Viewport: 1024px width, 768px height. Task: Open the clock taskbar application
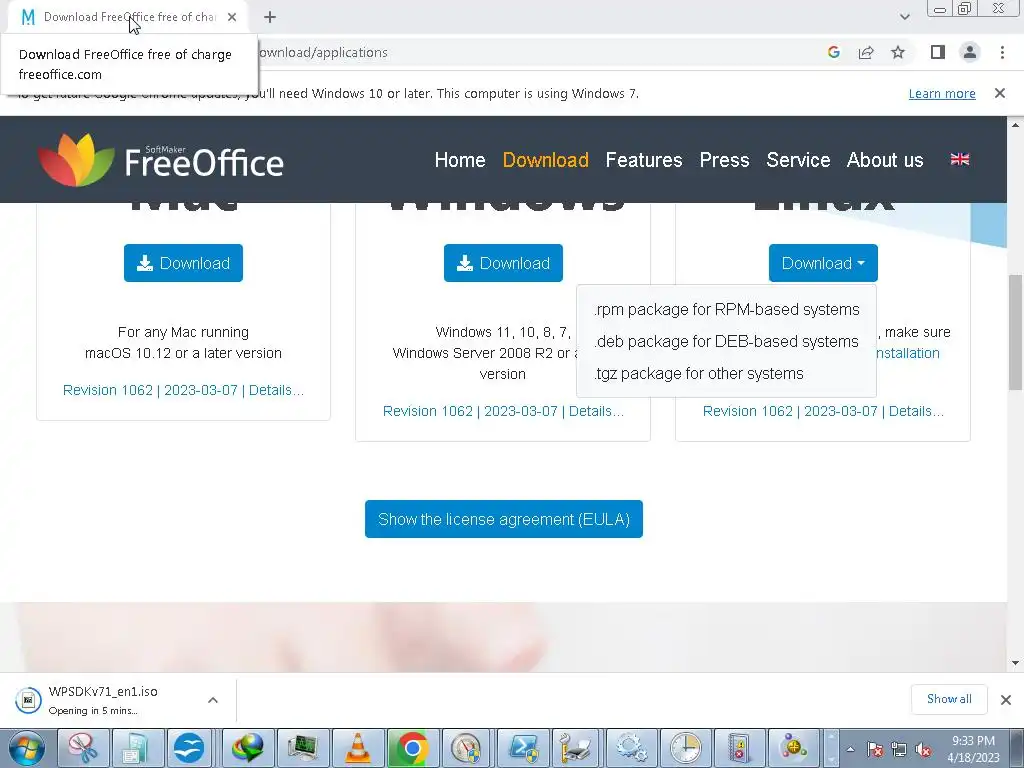click(686, 748)
